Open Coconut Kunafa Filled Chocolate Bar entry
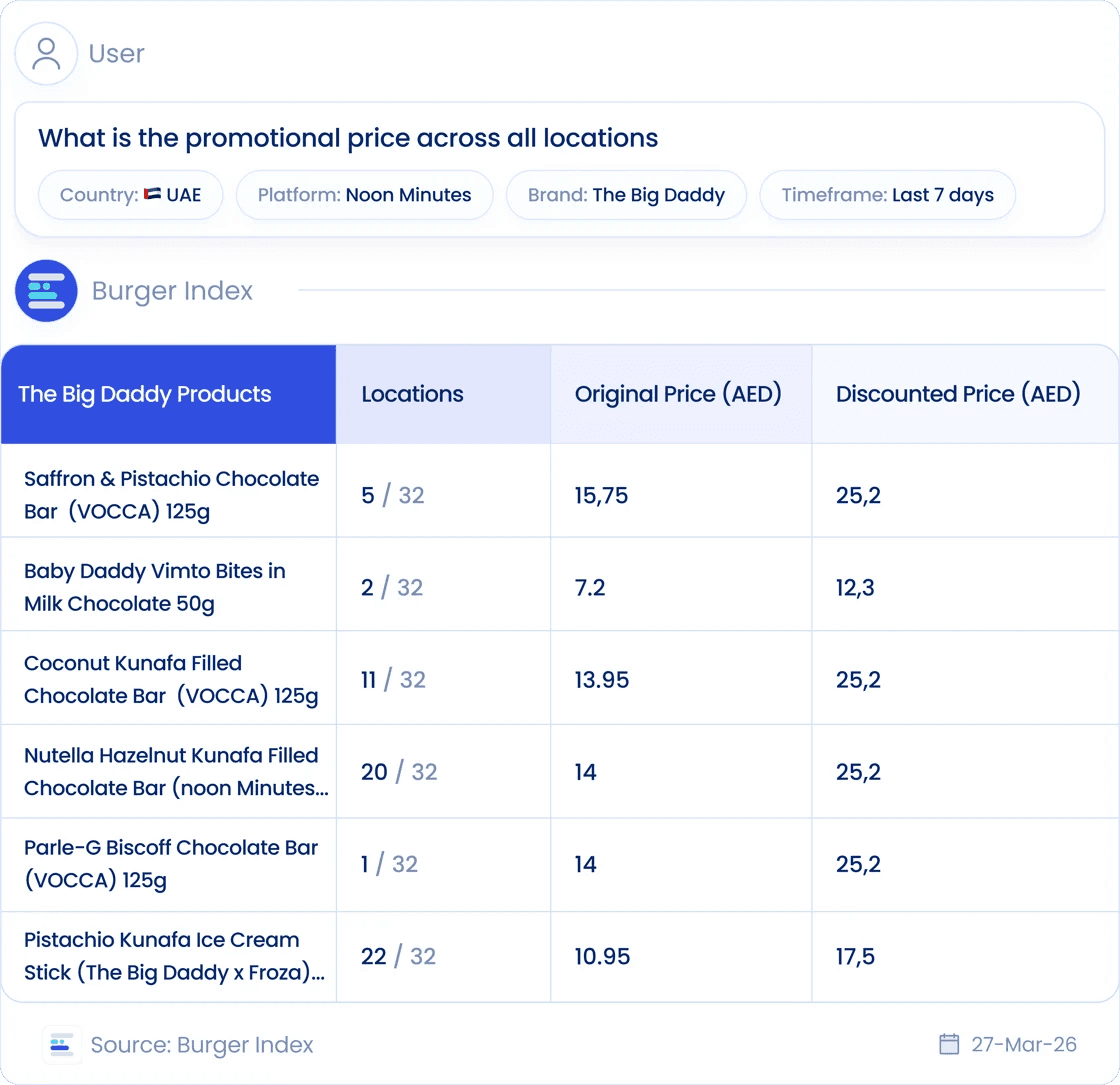 pos(171,679)
